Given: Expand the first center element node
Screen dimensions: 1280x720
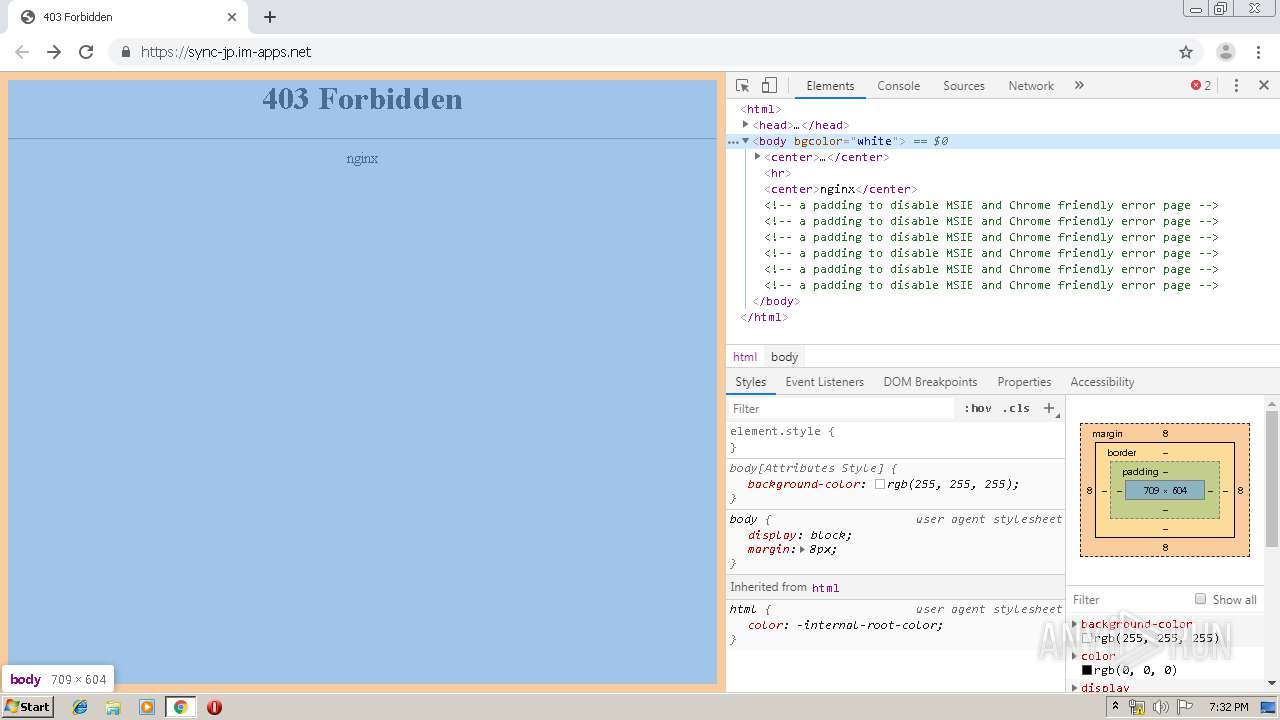Looking at the screenshot, I should pos(758,157).
